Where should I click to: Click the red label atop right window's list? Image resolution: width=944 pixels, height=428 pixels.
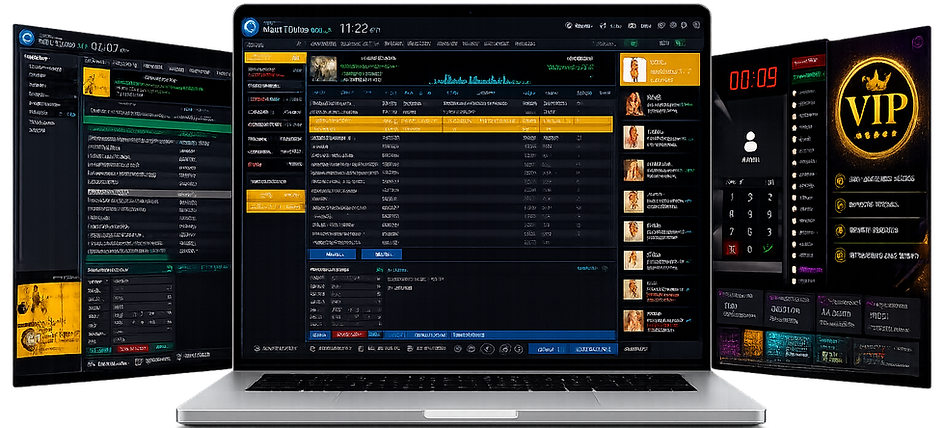pyautogui.click(x=808, y=61)
